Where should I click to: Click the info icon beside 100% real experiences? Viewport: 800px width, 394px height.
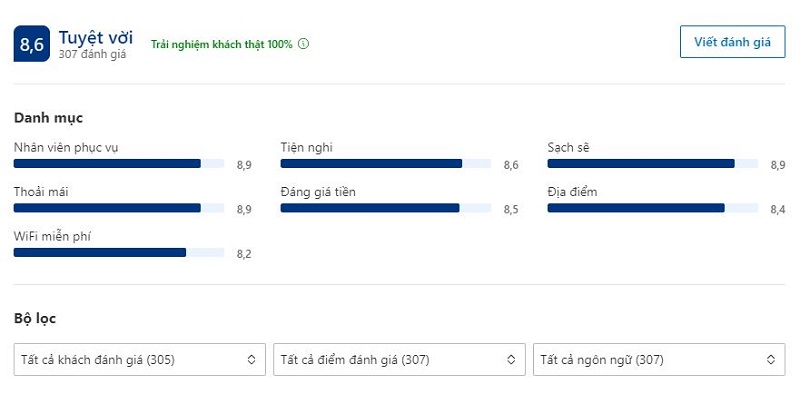coord(304,44)
